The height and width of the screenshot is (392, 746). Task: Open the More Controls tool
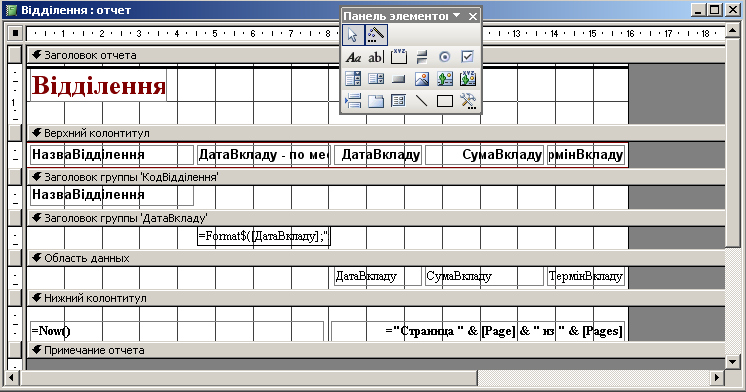[x=467, y=101]
